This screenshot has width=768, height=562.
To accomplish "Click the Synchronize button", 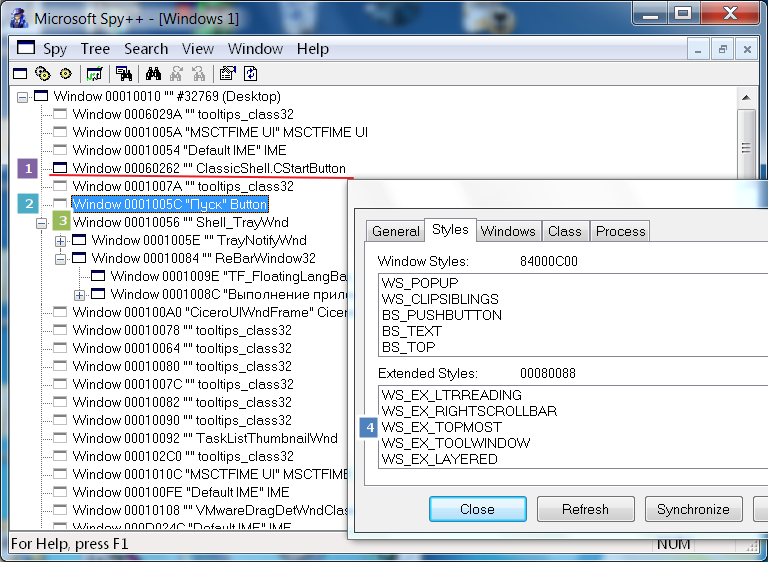I will tap(693, 509).
